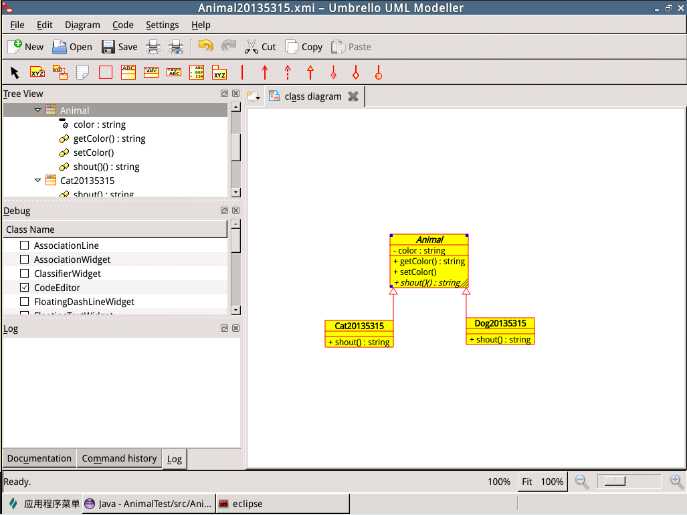Open a file with Open button
This screenshot has width=687, height=515.
click(x=72, y=46)
